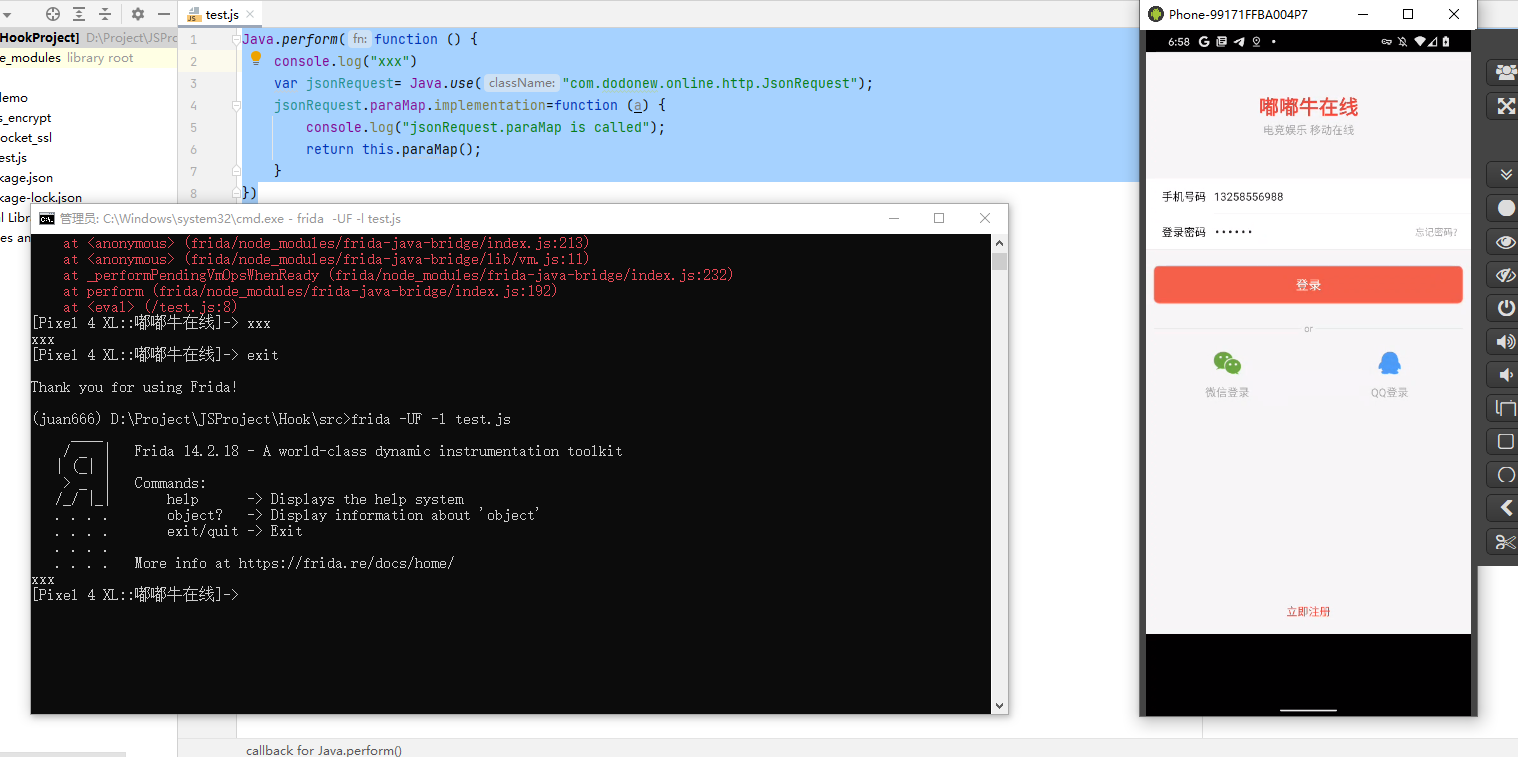Select the s_encrypt item in project tree
Screen dimensions: 1518x757
[26, 118]
